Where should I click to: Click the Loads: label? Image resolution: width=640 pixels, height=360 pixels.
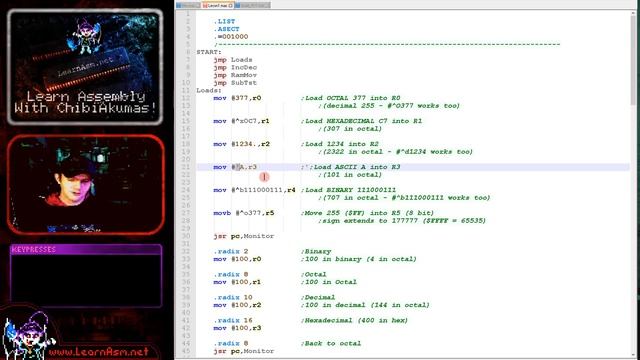point(209,90)
